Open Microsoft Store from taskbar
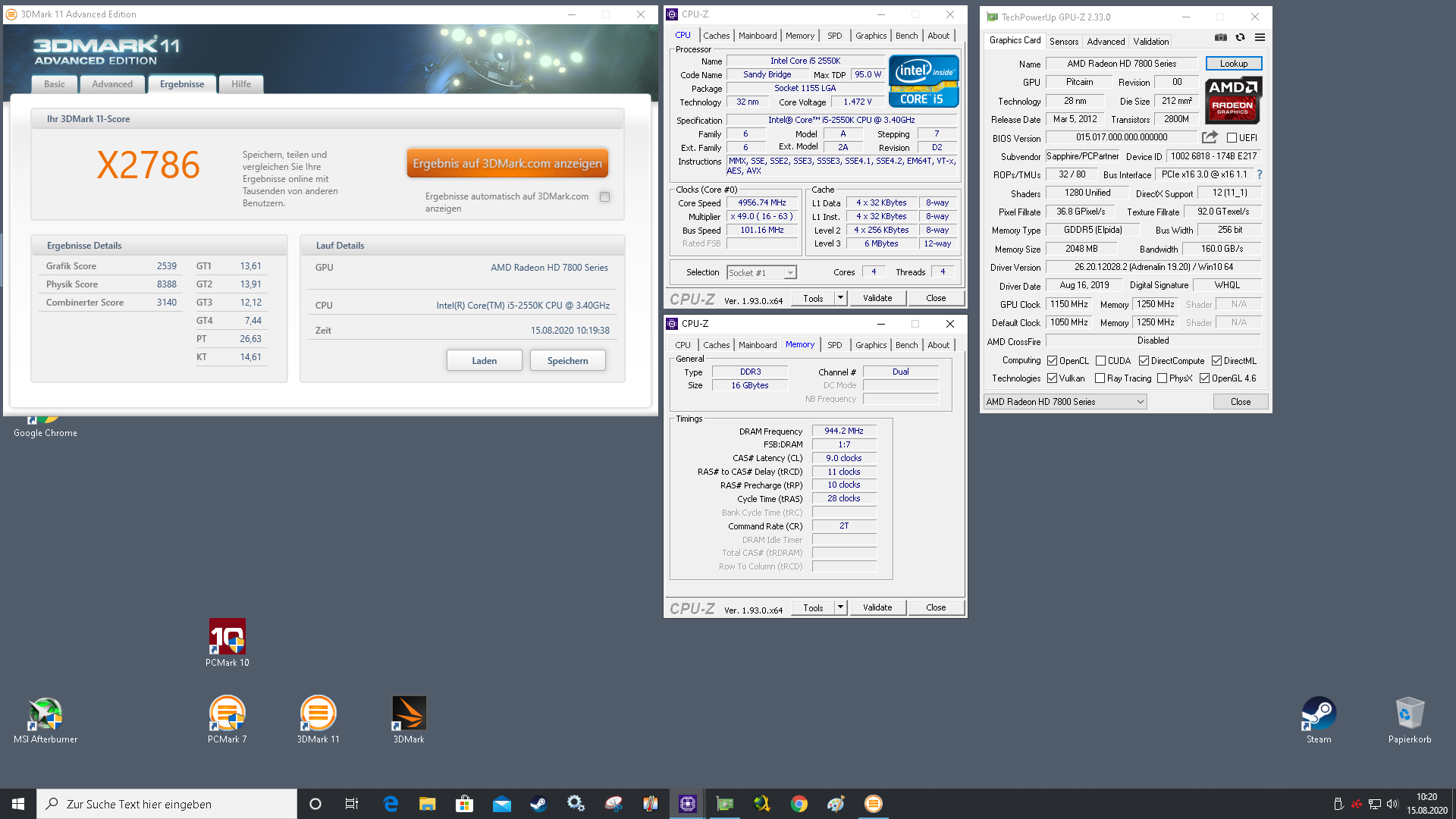1456x819 pixels. pyautogui.click(x=464, y=804)
